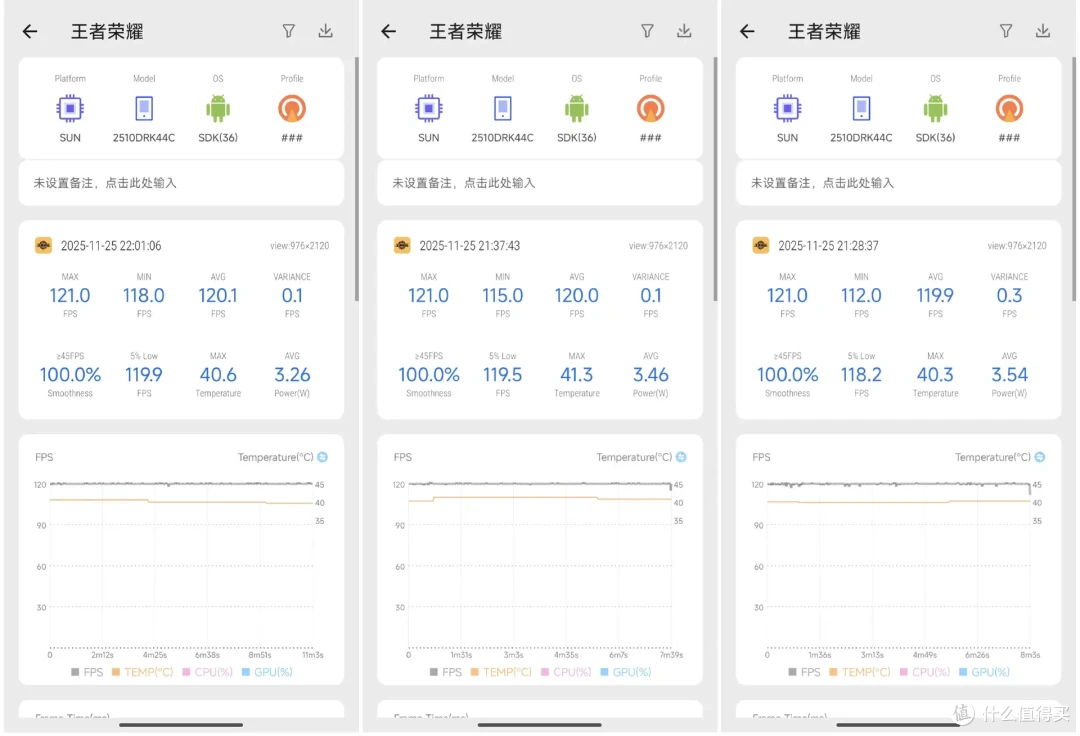
Task: Tap the SUN platform chip icon in right panel
Action: pos(787,108)
